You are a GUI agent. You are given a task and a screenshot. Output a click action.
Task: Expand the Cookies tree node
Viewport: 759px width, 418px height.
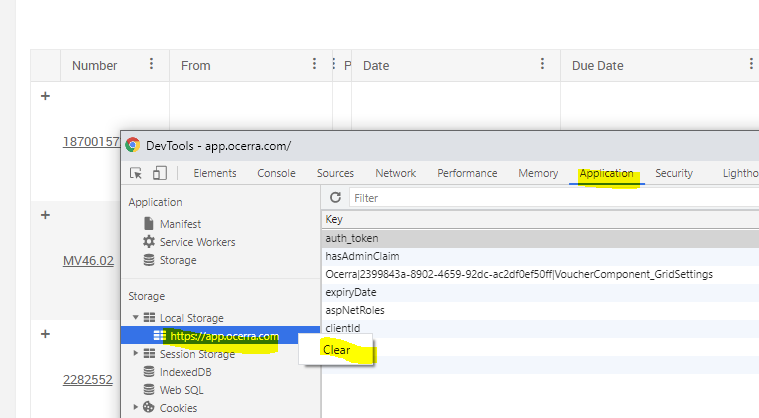[136, 407]
